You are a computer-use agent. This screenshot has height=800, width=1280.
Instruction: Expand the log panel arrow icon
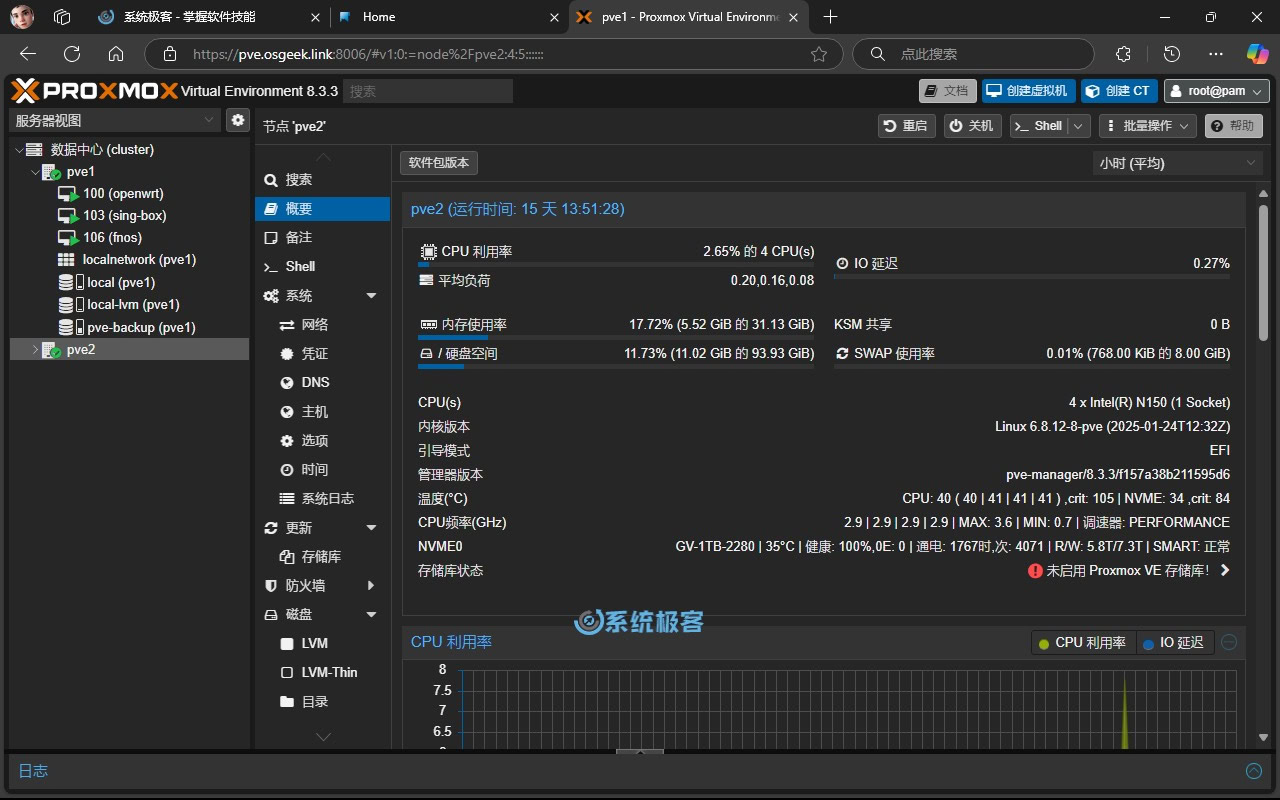[1254, 771]
